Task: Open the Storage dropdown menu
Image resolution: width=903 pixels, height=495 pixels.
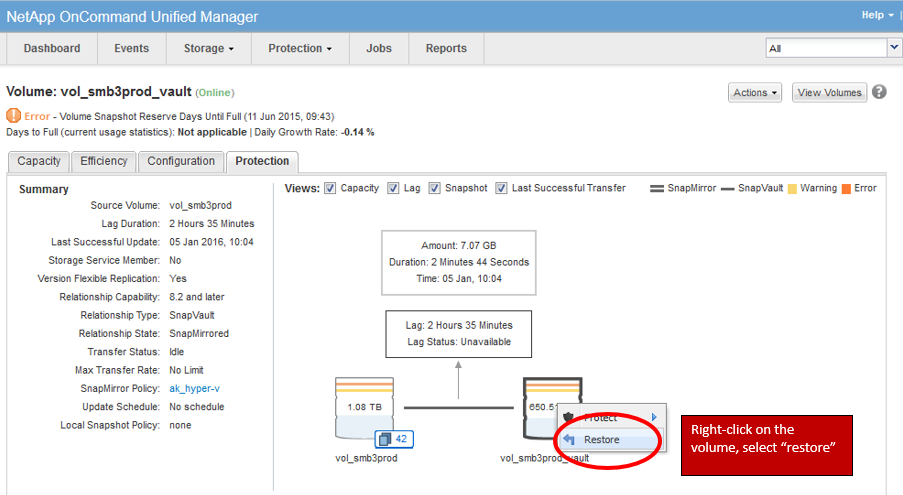Action: point(208,48)
